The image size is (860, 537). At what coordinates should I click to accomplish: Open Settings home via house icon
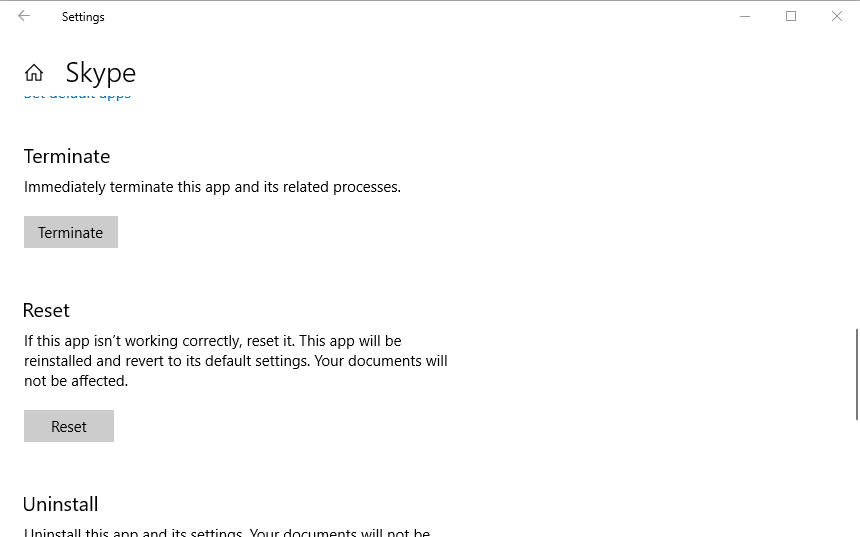click(34, 72)
